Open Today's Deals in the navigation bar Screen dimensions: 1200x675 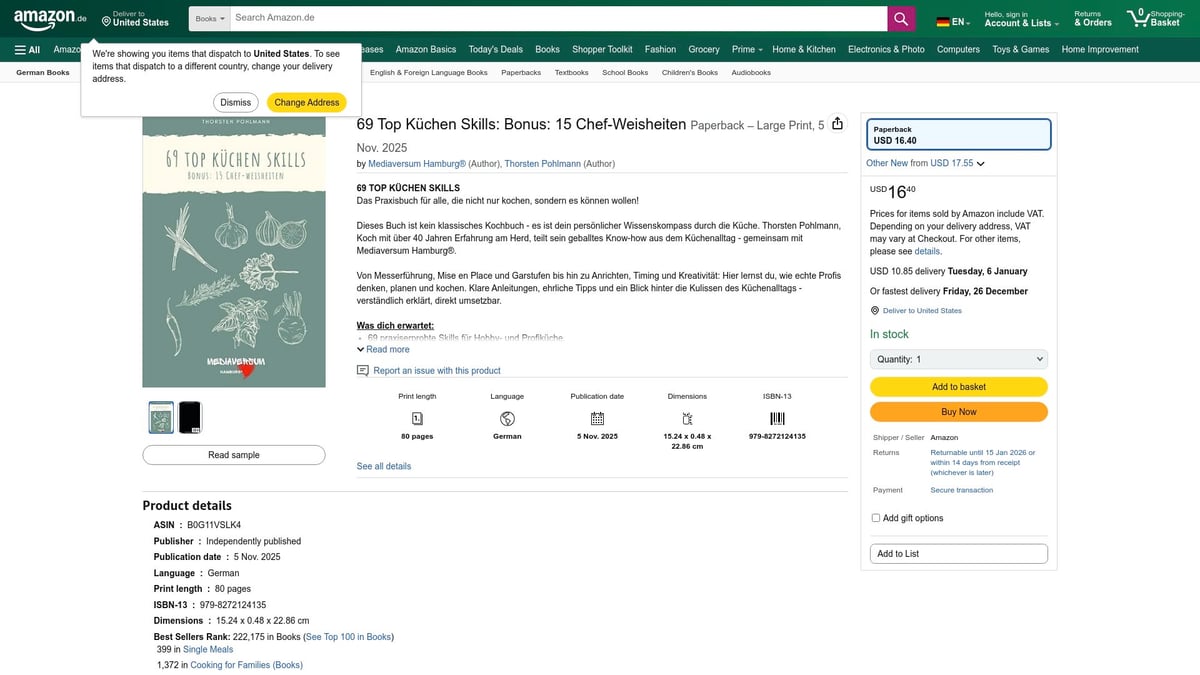tap(495, 49)
